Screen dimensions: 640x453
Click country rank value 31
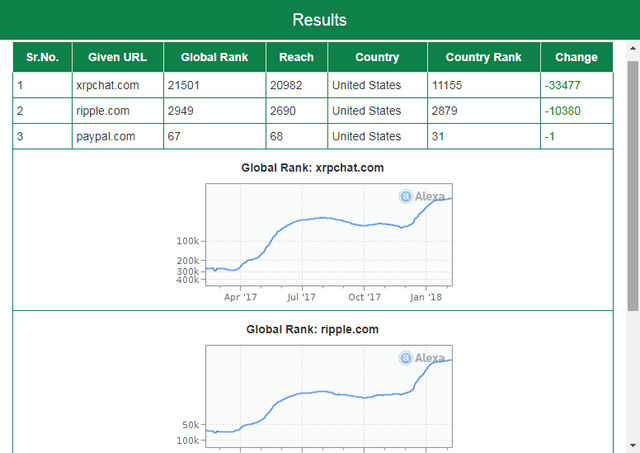(438, 136)
